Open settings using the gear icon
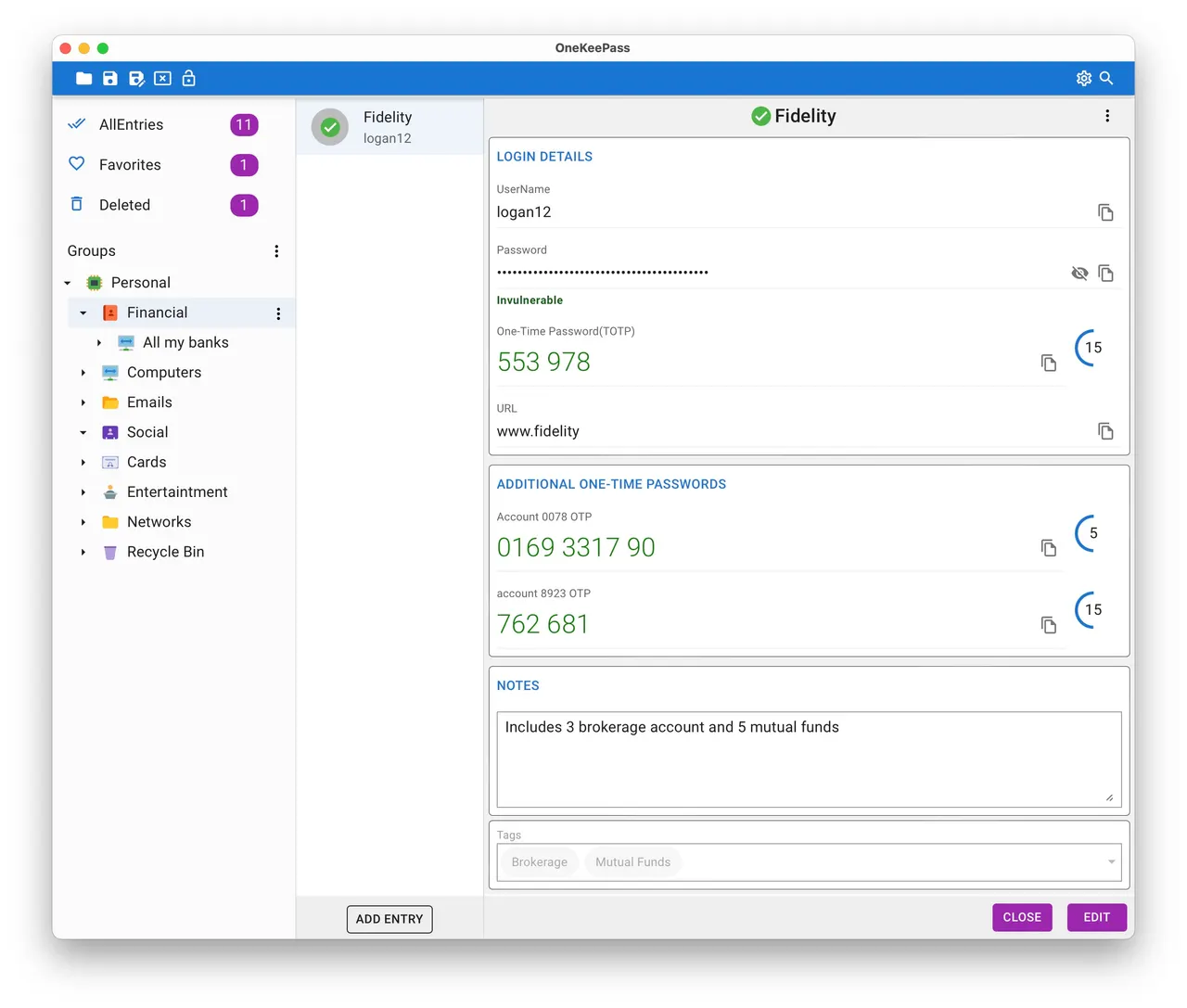Image resolution: width=1187 pixels, height=1008 pixels. pos(1084,79)
